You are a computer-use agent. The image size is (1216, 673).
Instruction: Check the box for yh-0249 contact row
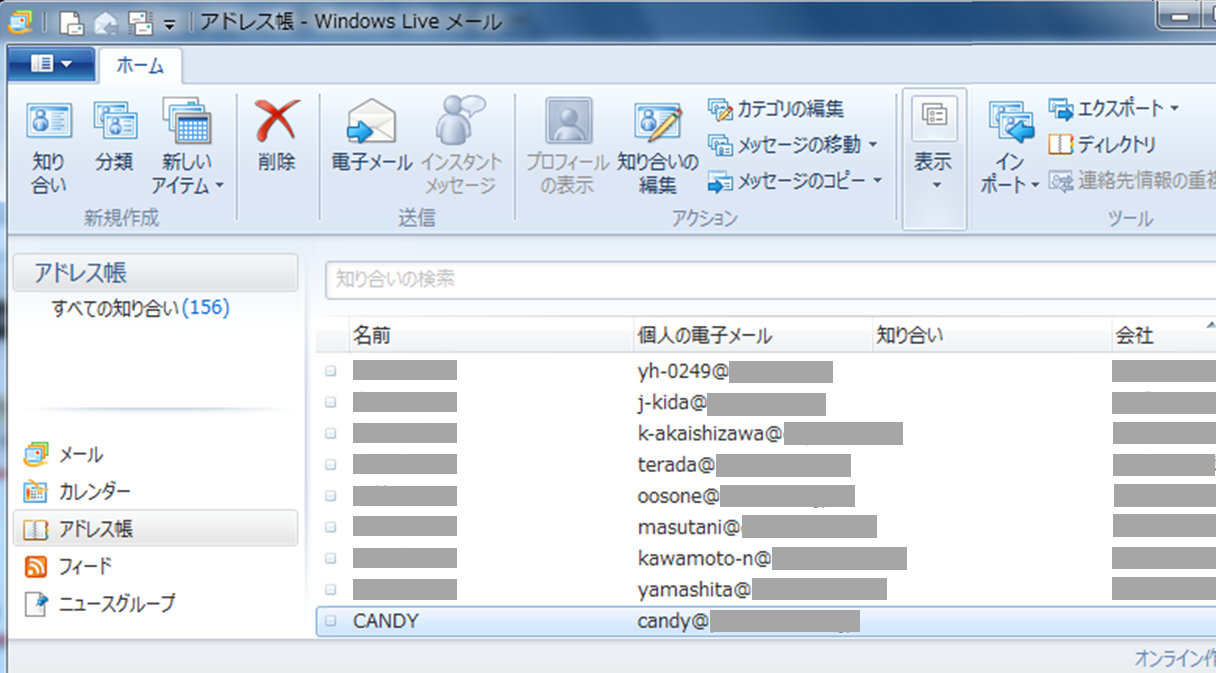(331, 372)
